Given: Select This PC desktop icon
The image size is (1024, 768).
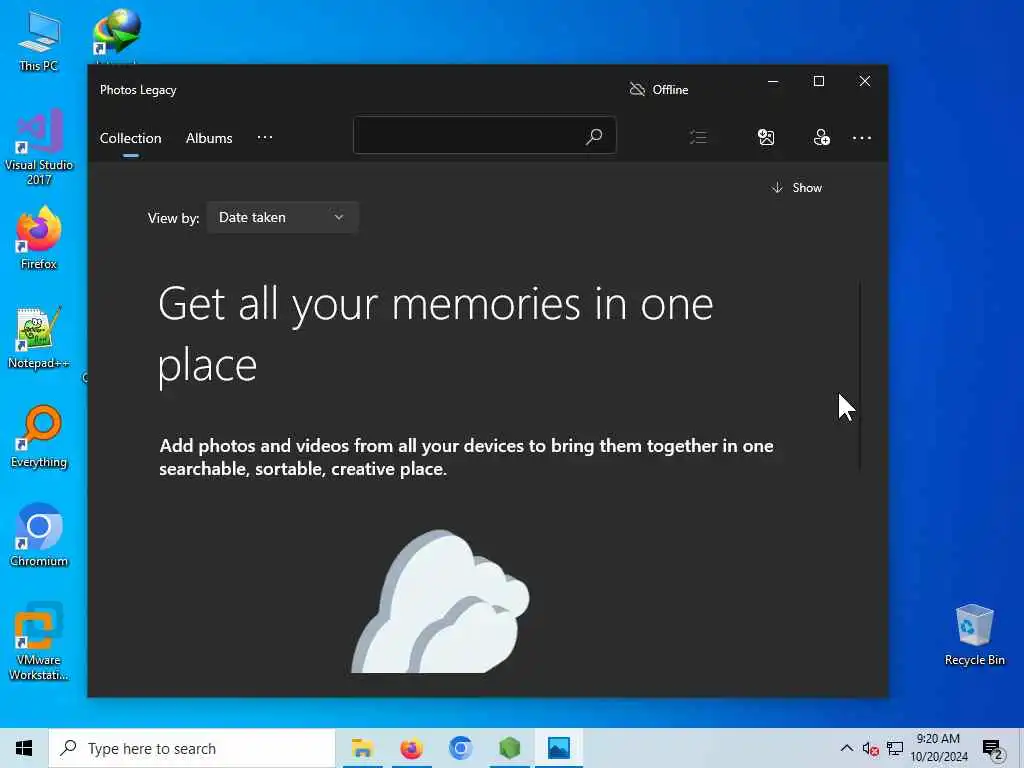Looking at the screenshot, I should click(38, 41).
